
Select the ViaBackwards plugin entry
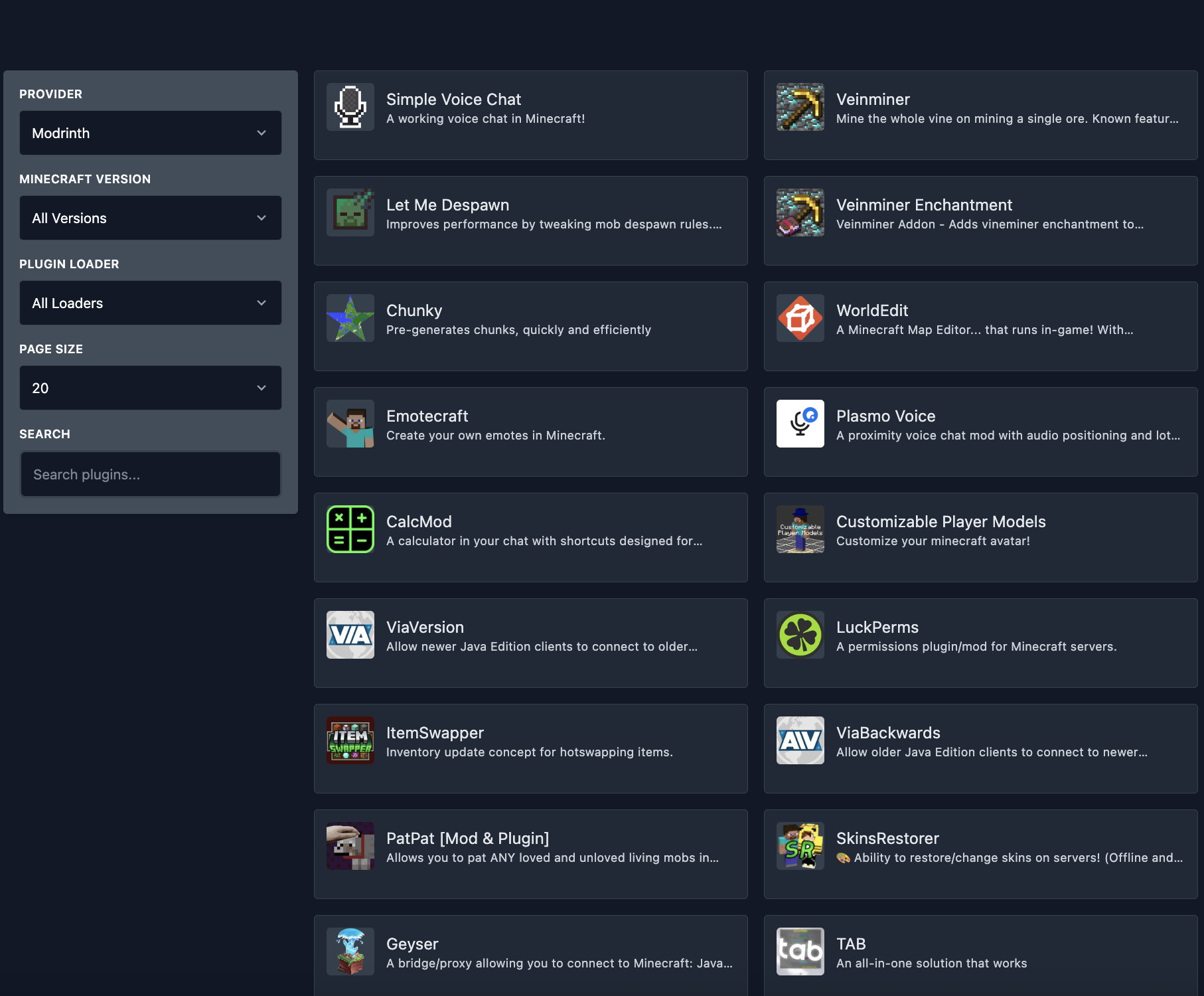[x=981, y=748]
